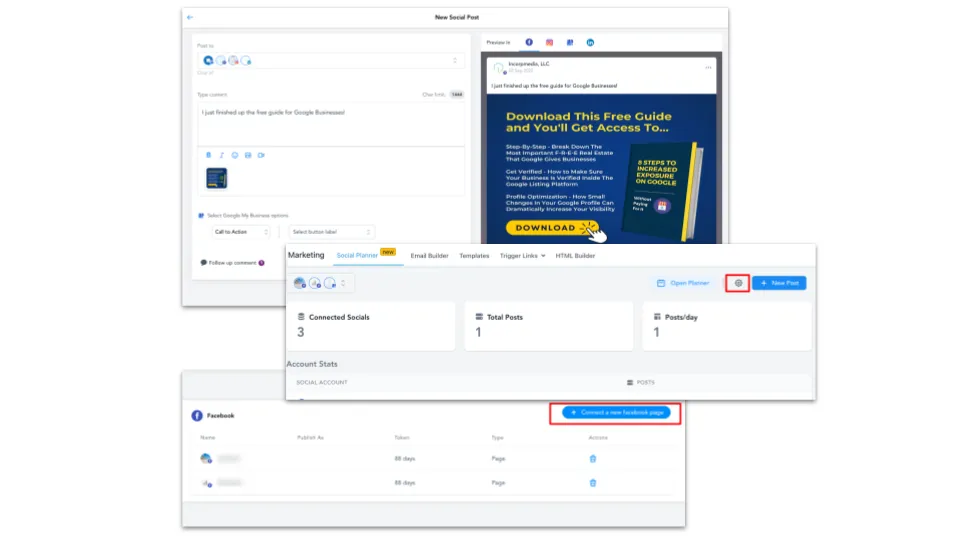Open Social Planner settings gear
Image resolution: width=960 pixels, height=540 pixels.
[x=738, y=283]
